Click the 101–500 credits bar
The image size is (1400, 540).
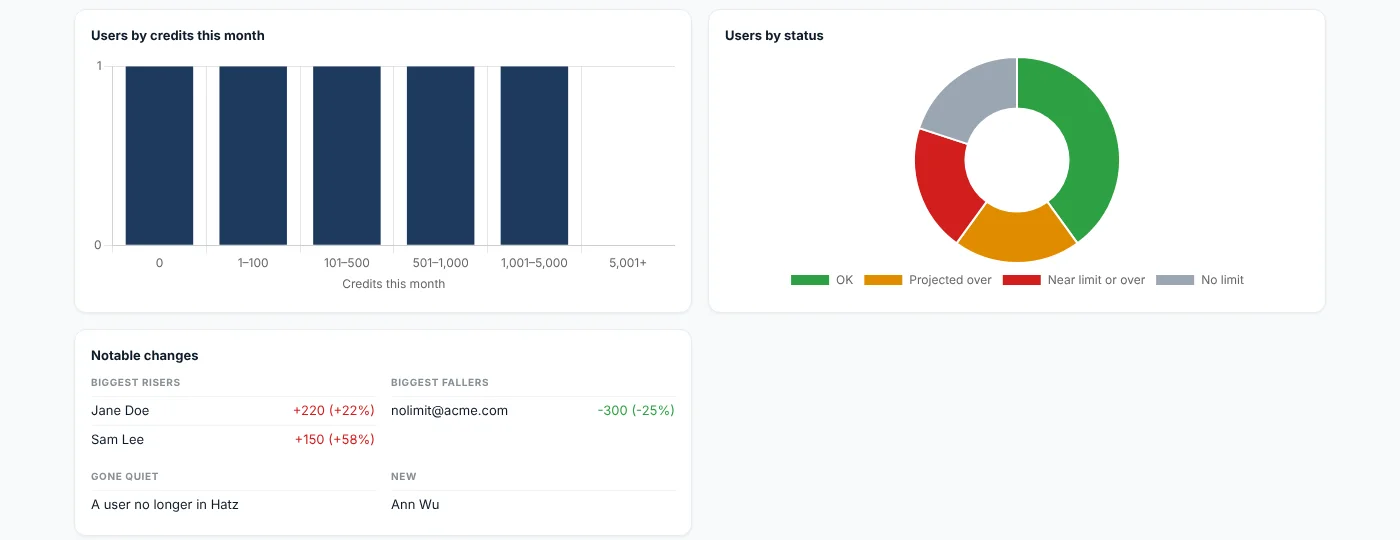[347, 156]
